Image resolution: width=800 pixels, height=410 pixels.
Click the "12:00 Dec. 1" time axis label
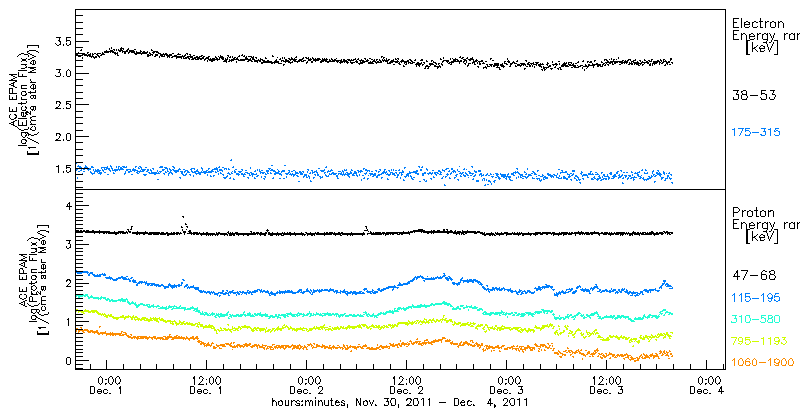tap(206, 386)
